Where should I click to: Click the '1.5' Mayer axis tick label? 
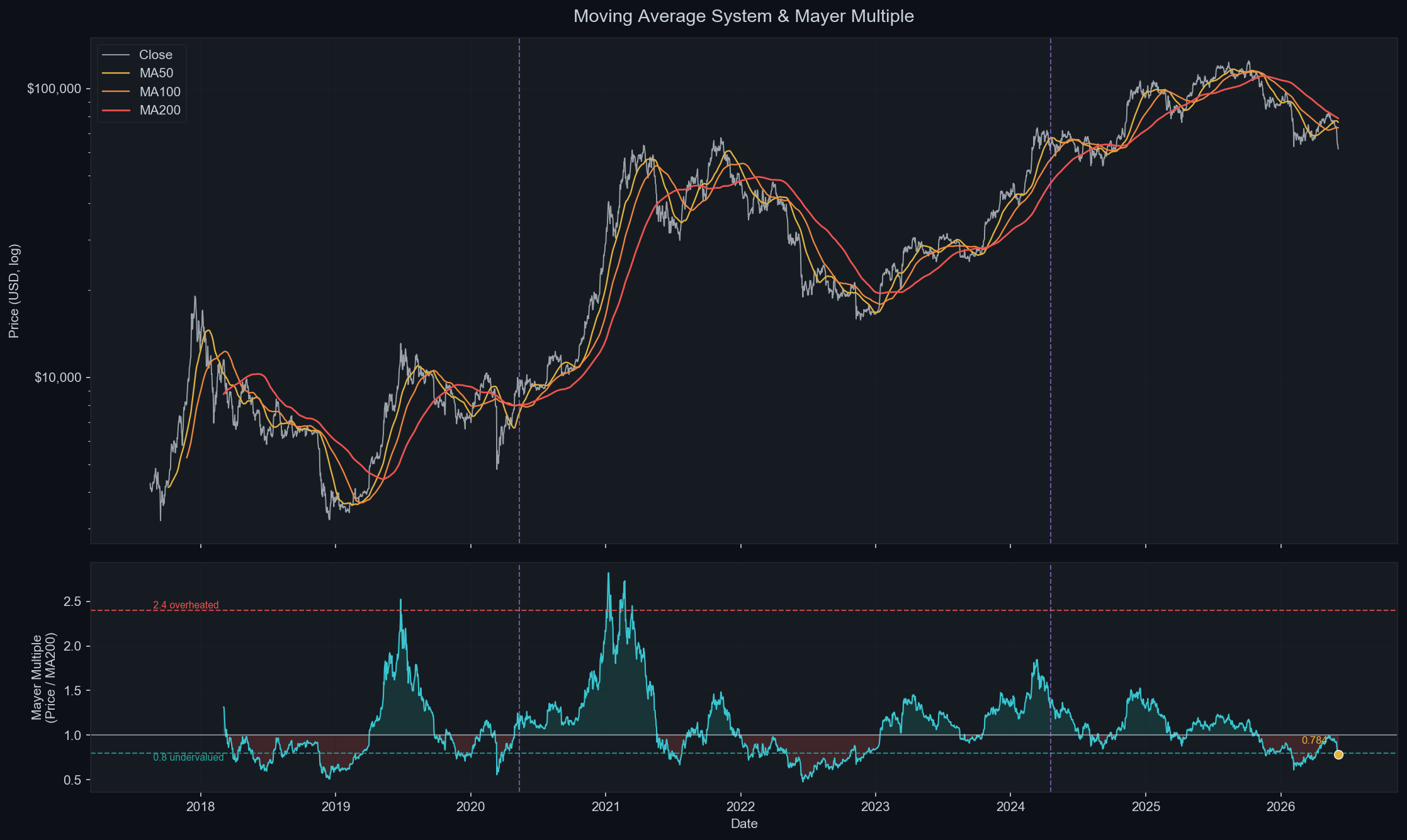tap(72, 691)
